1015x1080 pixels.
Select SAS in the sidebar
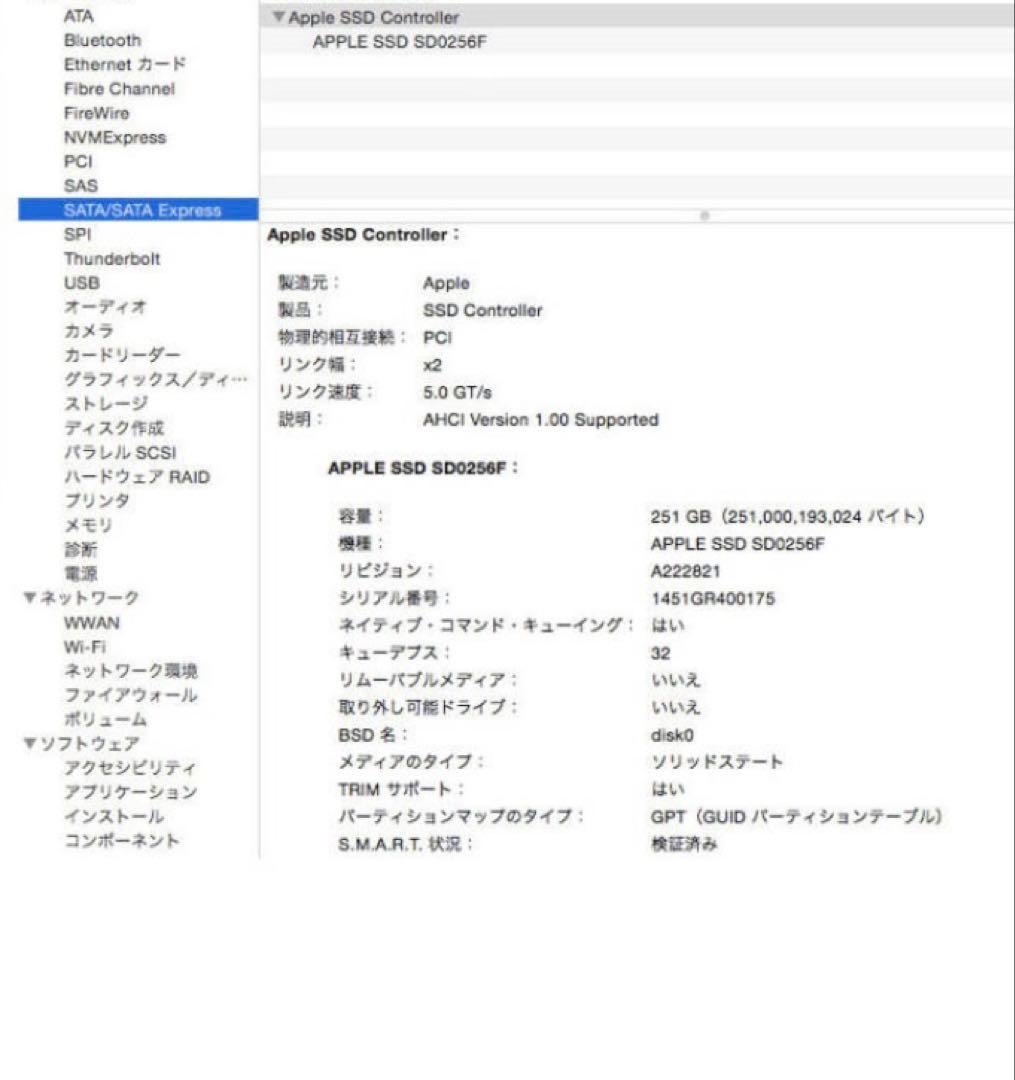click(81, 186)
